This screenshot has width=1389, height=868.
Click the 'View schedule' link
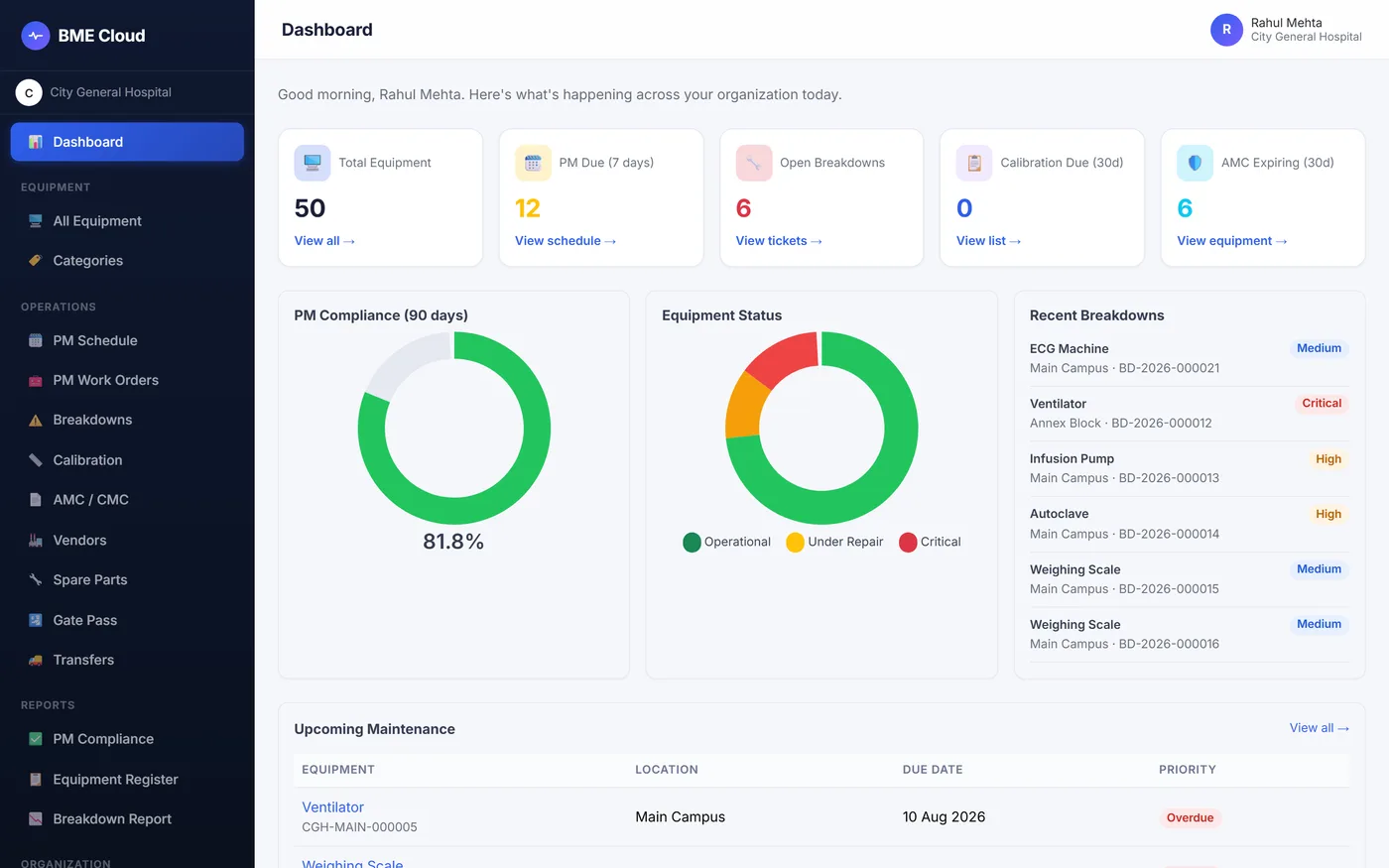(566, 241)
